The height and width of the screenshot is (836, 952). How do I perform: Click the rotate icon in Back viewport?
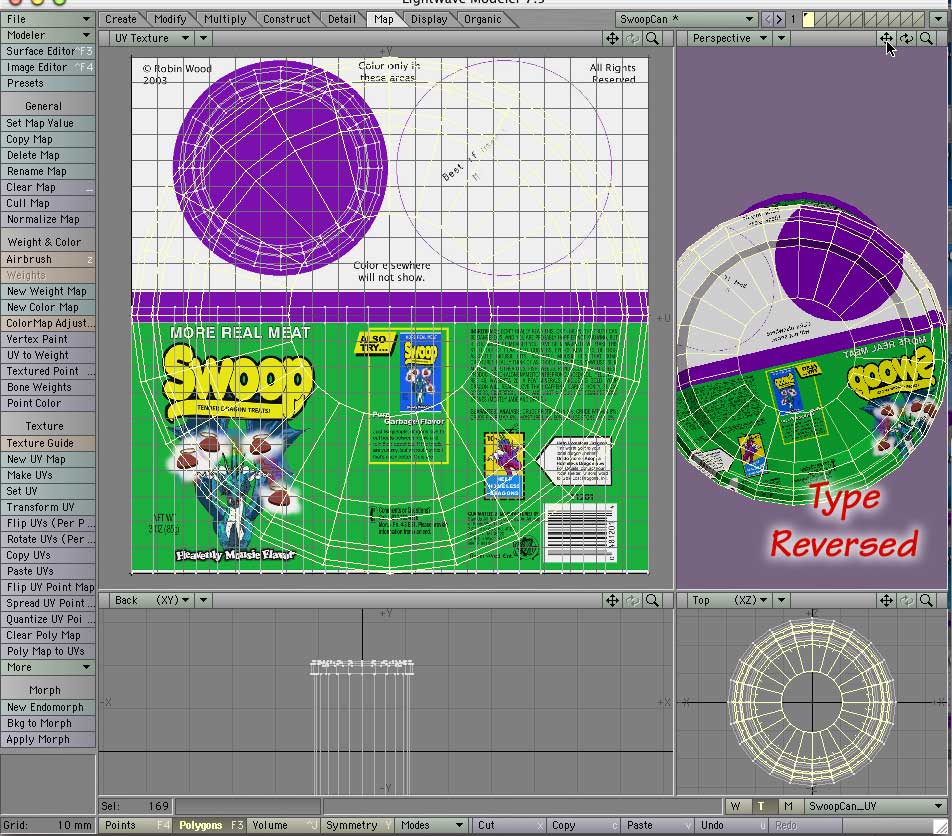point(632,600)
